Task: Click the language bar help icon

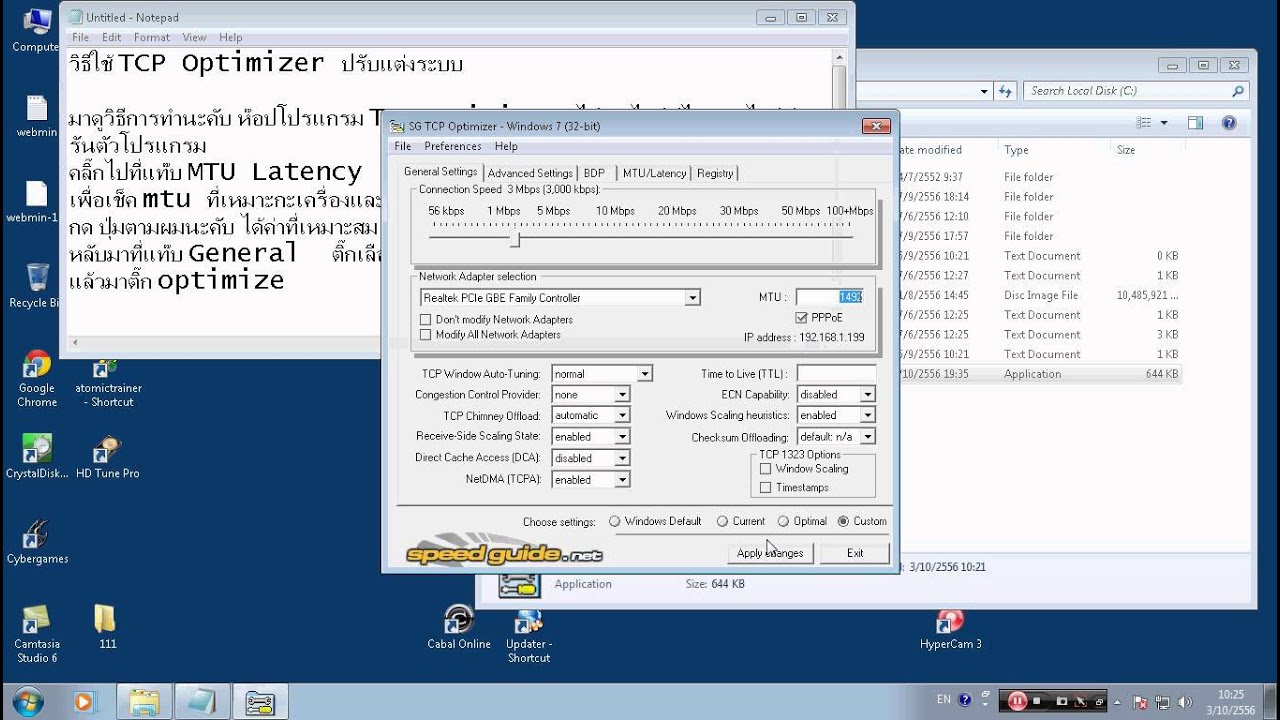Action: coord(965,700)
